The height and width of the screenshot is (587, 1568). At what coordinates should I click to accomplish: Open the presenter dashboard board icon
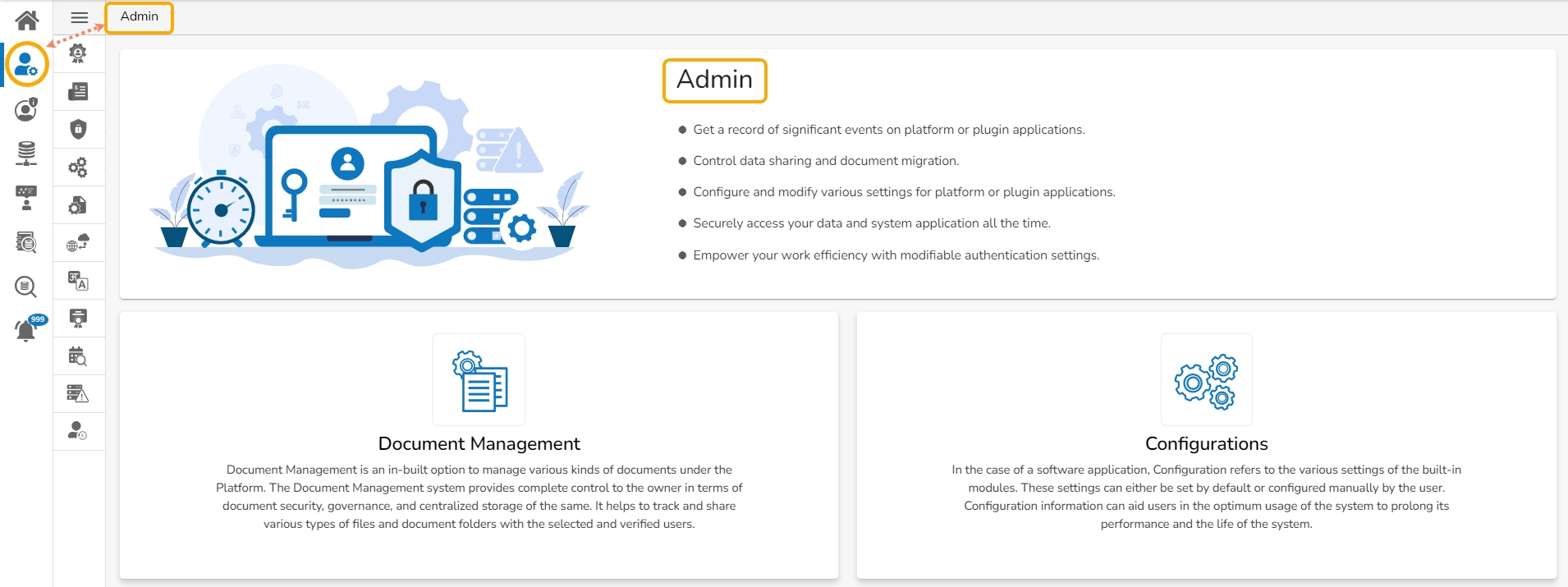26,197
